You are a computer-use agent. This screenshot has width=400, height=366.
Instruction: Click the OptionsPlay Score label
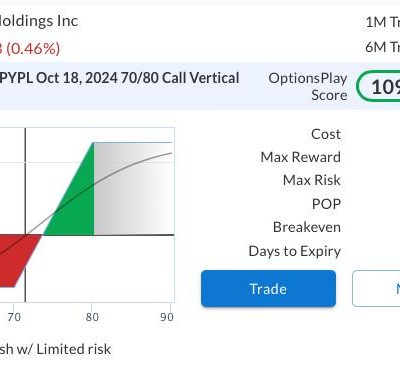click(x=308, y=87)
